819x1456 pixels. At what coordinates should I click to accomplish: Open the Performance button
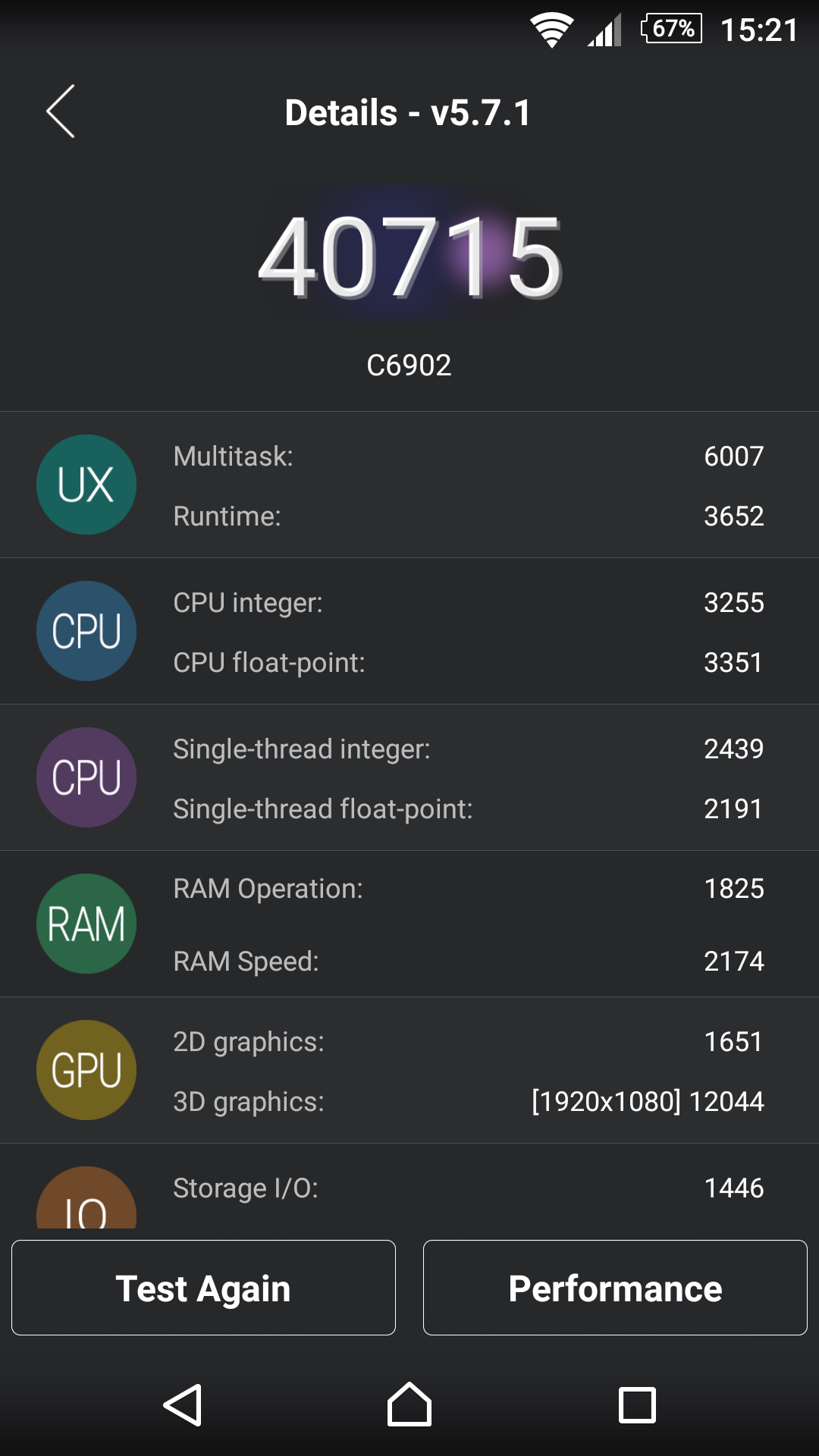pos(615,1288)
